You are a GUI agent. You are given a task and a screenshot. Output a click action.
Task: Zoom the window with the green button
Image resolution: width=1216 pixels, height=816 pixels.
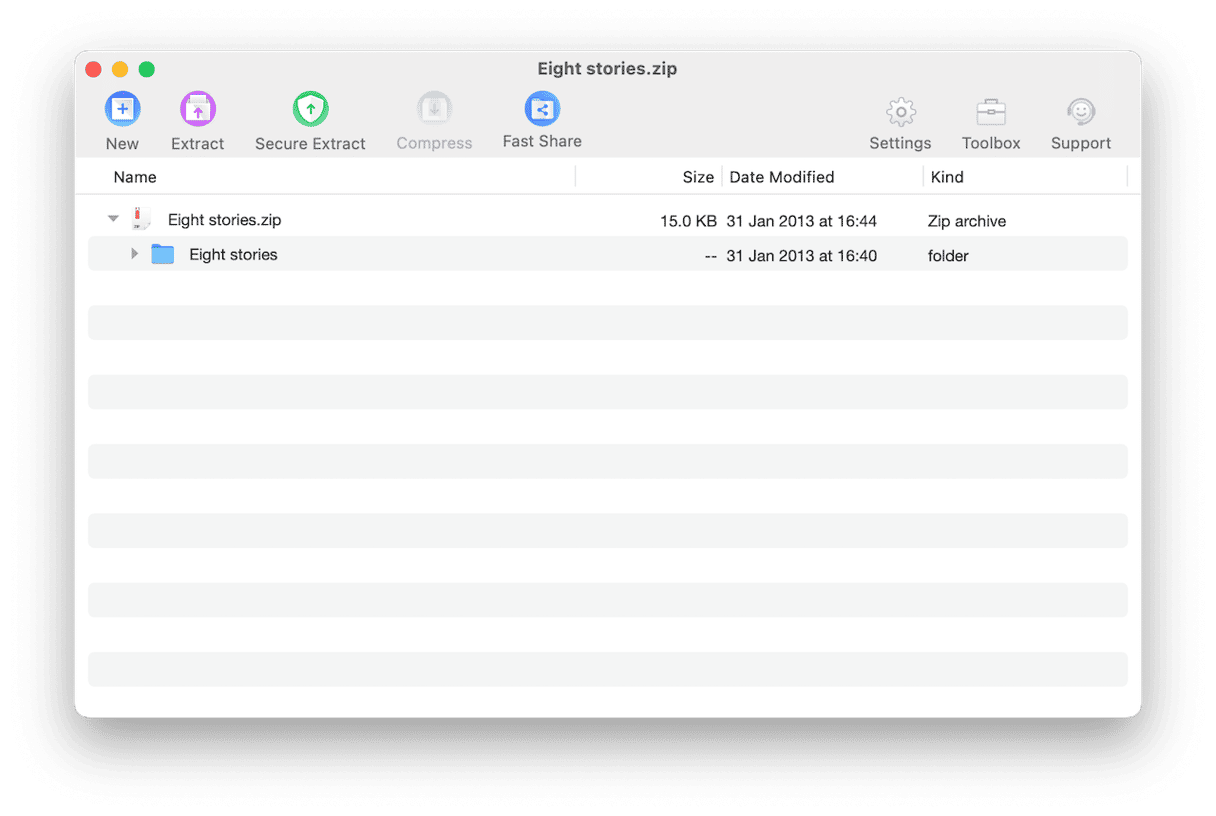(x=147, y=69)
